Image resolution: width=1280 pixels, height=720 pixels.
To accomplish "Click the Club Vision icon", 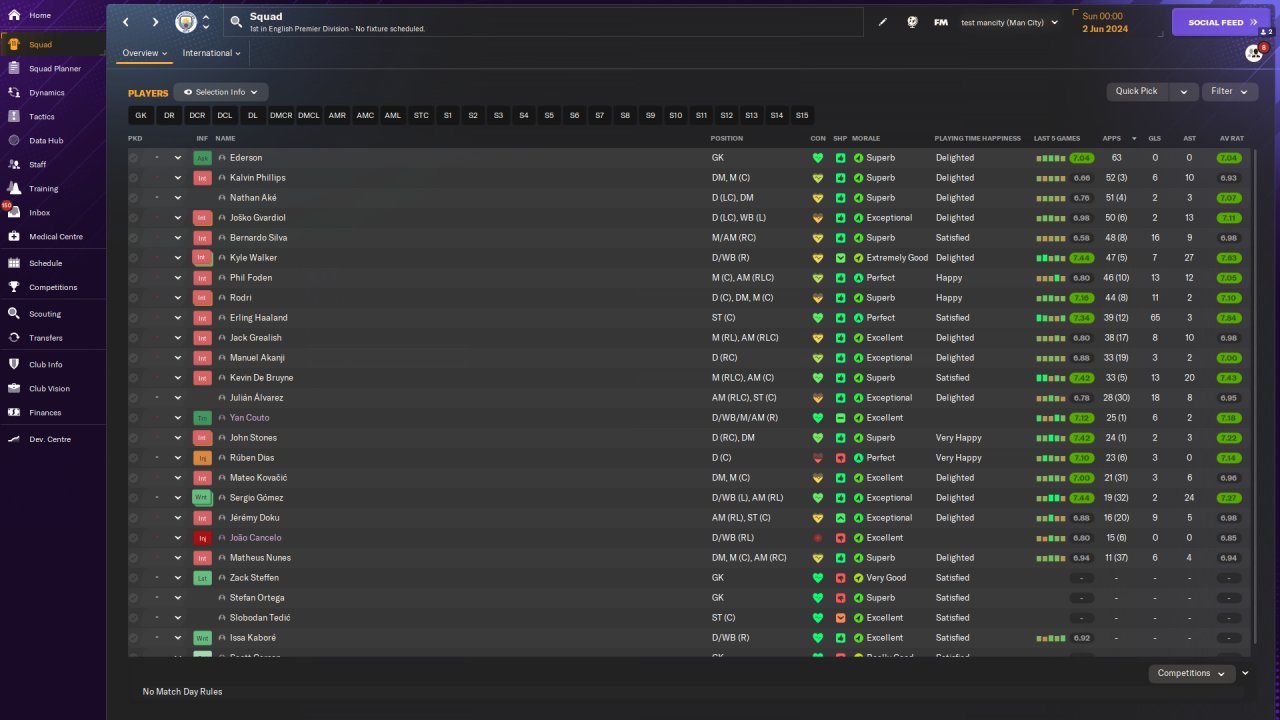I will 14,388.
